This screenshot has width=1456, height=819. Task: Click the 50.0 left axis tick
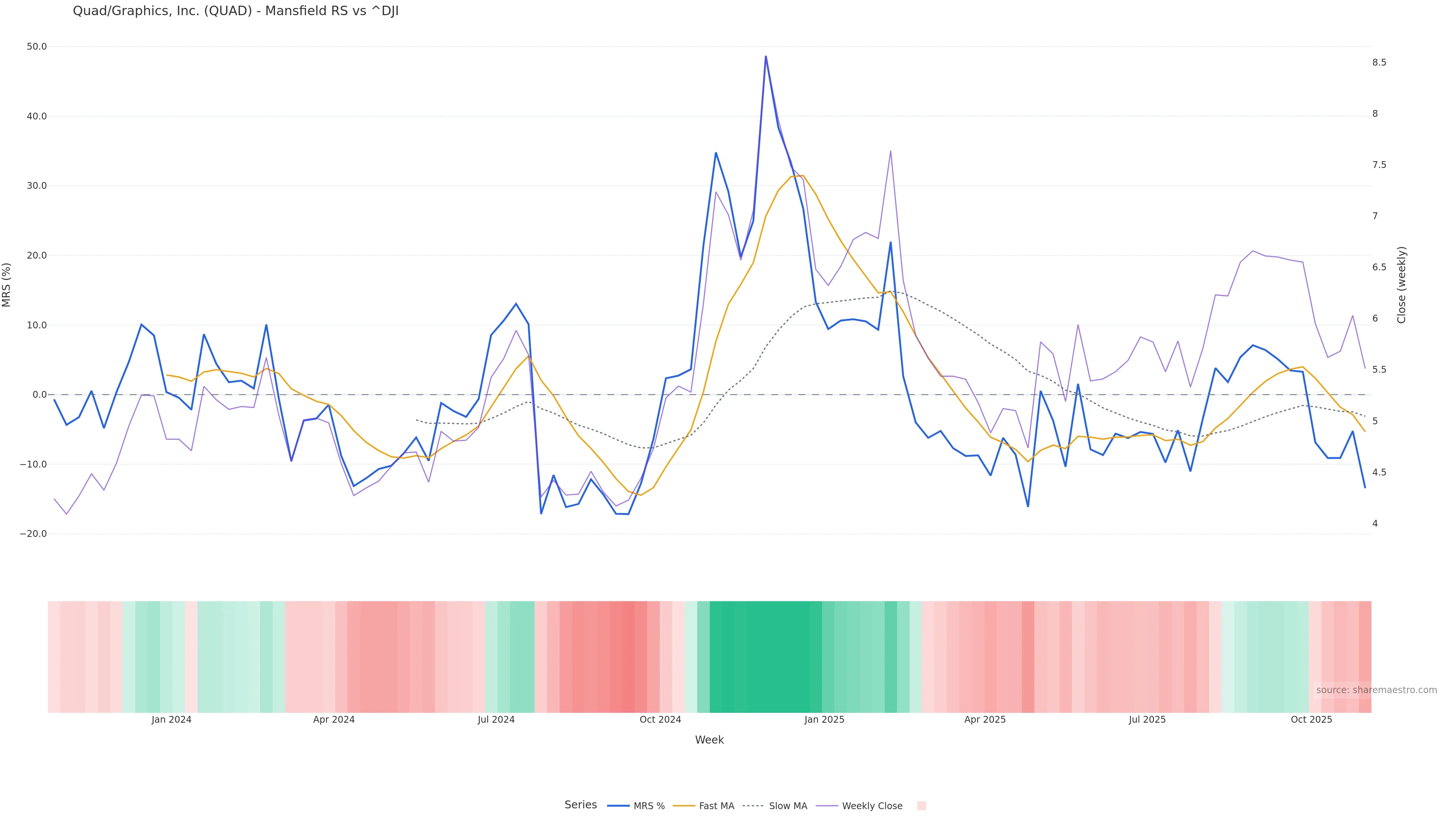37,47
